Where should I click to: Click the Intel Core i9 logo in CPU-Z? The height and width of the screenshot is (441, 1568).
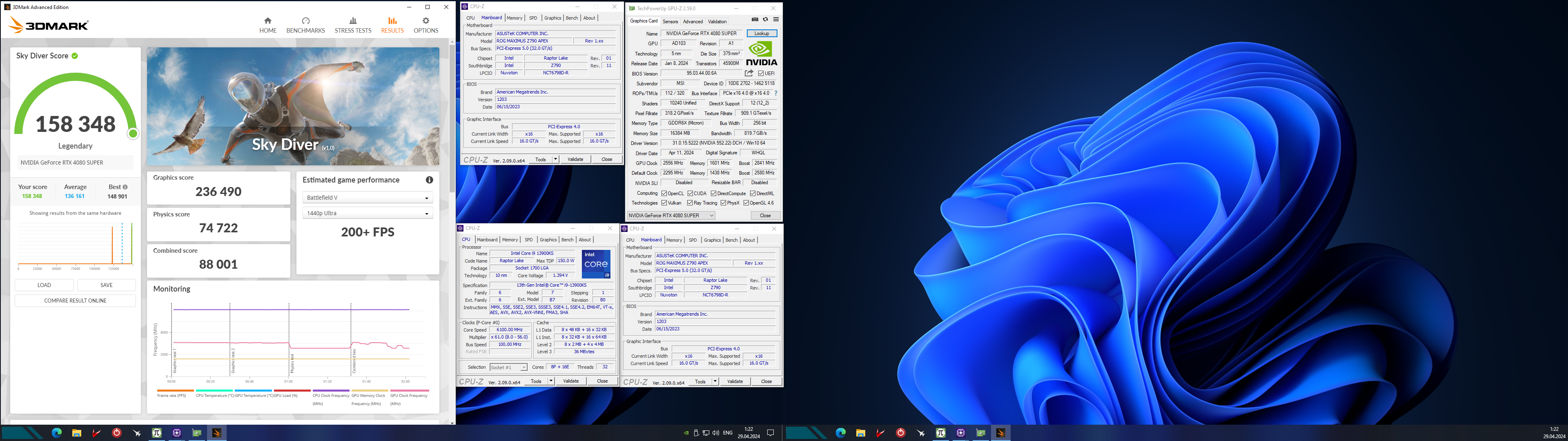coord(596,264)
